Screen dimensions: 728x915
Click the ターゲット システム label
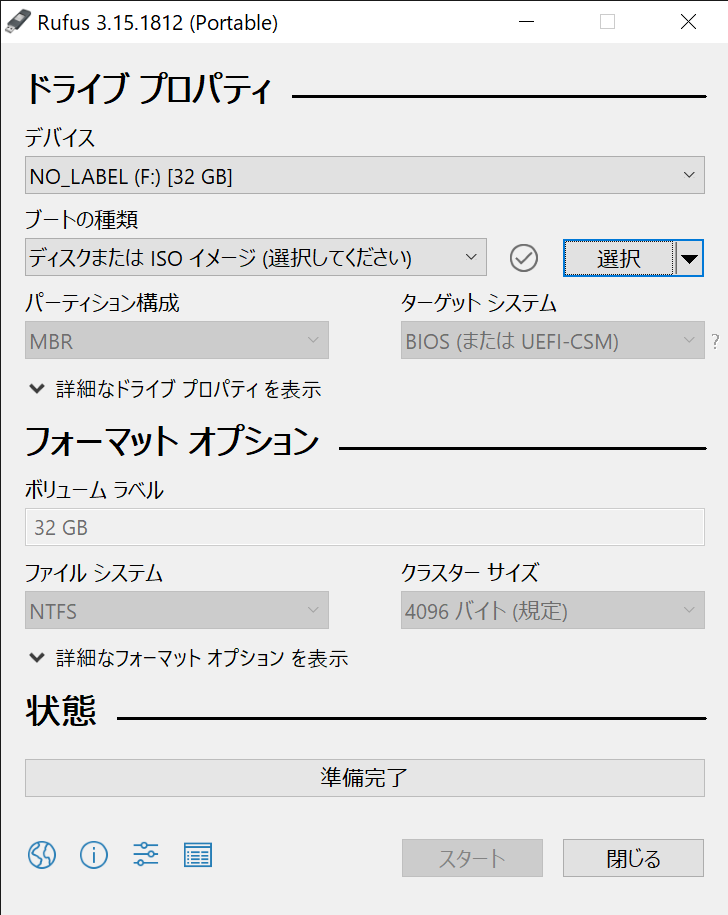(479, 303)
